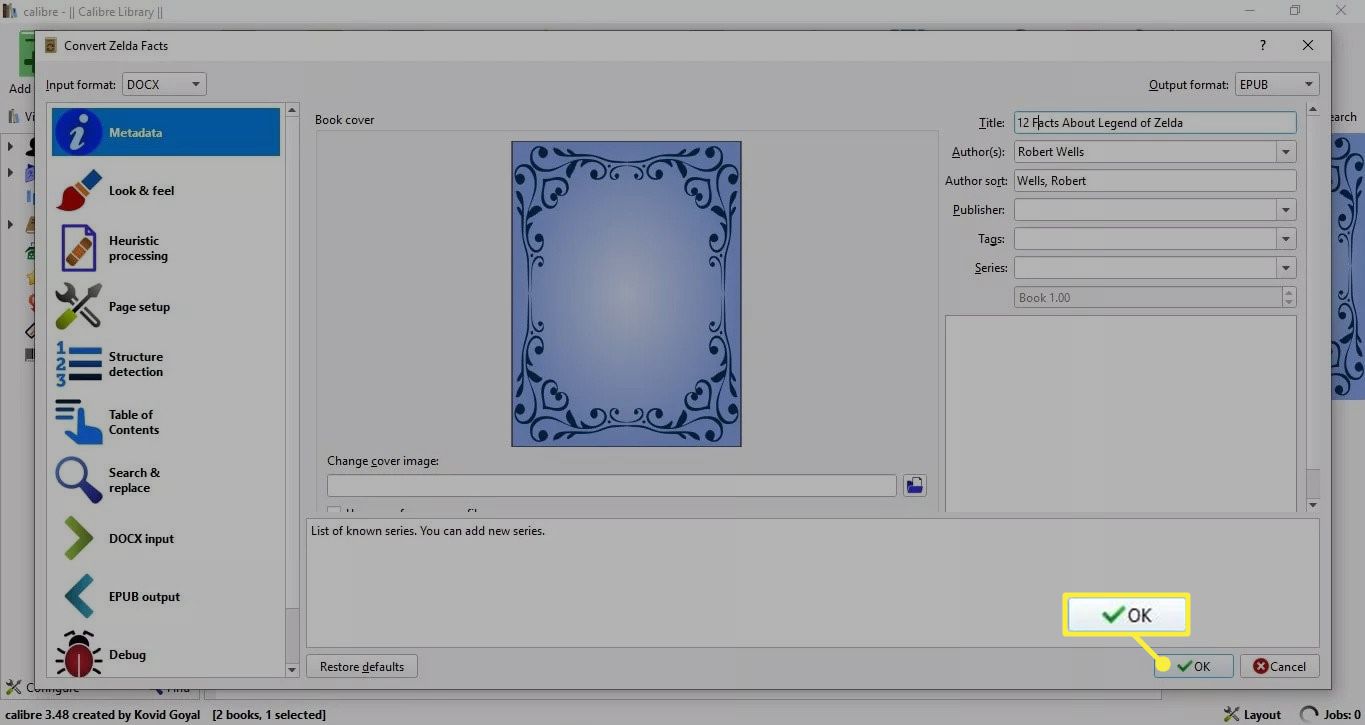The height and width of the screenshot is (725, 1365).
Task: Click the Structure detection numbered list icon
Action: pyautogui.click(x=78, y=364)
